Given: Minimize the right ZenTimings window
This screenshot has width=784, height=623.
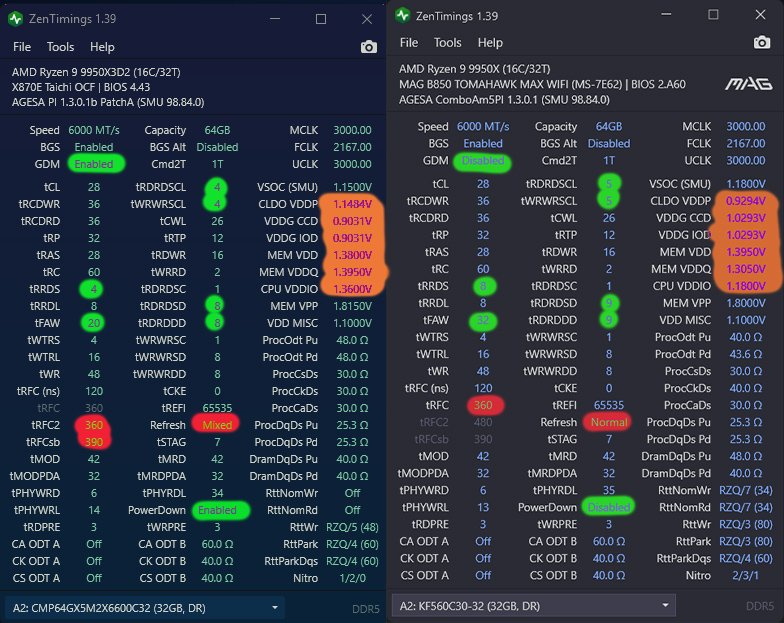Looking at the screenshot, I should 666,14.
